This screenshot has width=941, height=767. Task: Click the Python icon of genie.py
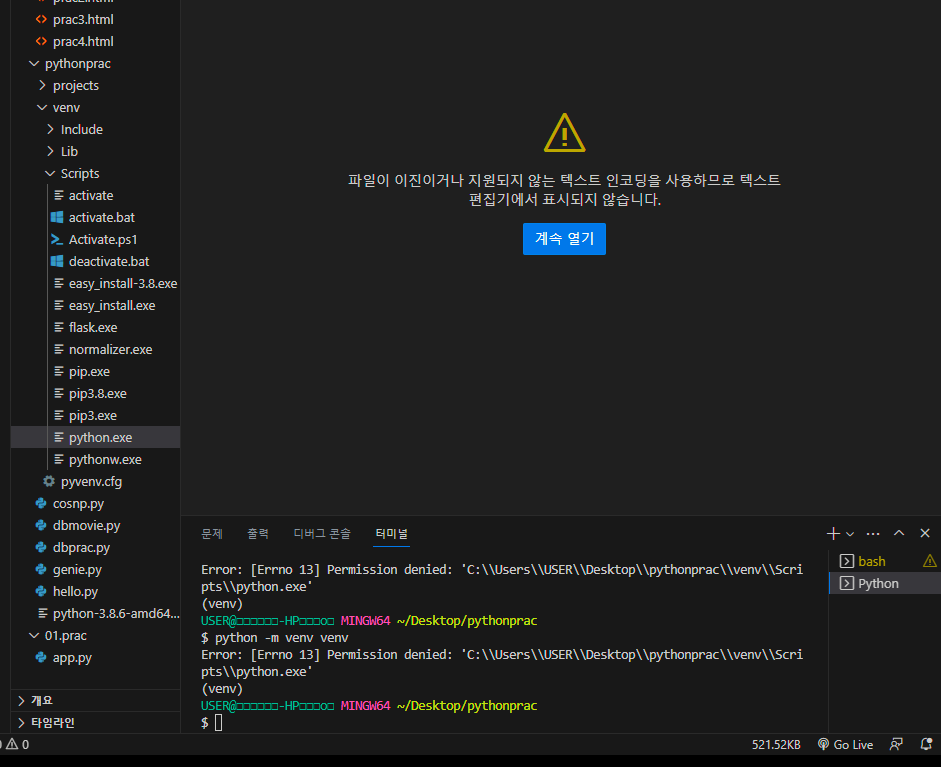click(41, 570)
